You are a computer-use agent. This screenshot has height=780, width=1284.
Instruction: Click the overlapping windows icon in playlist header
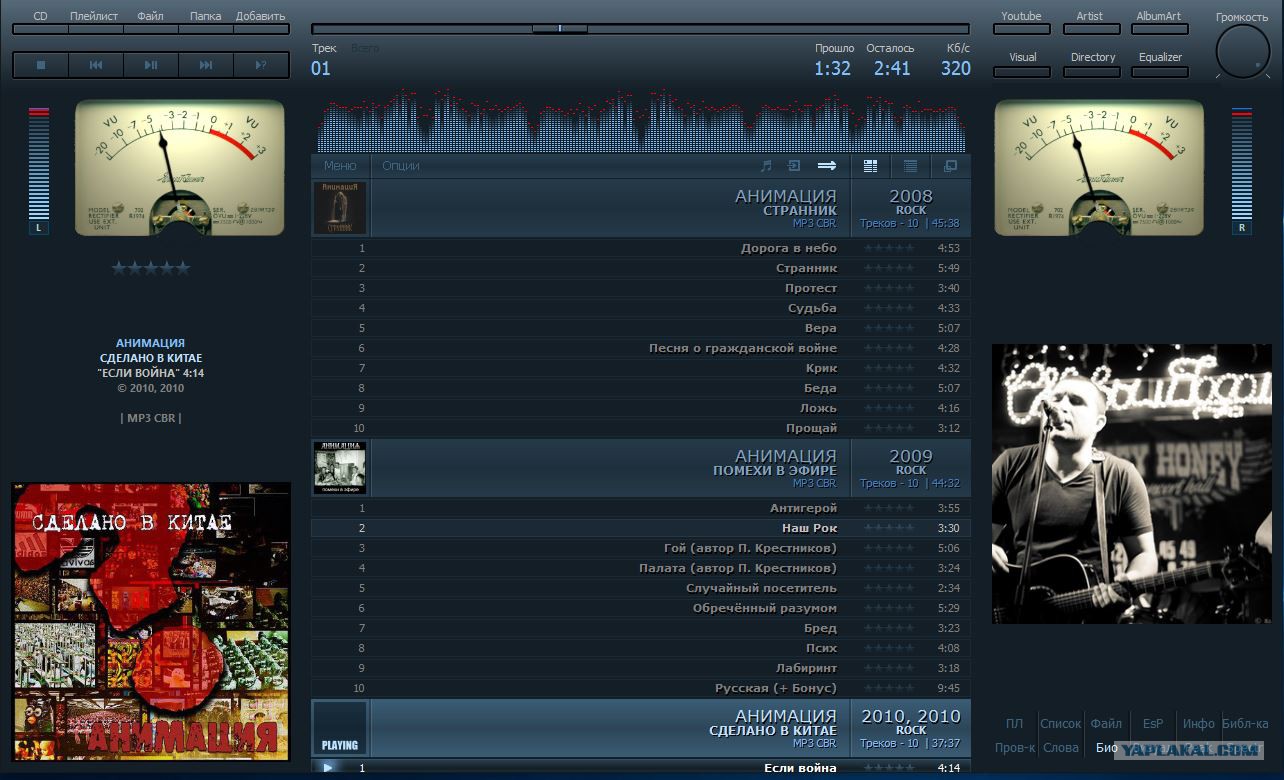pos(950,166)
